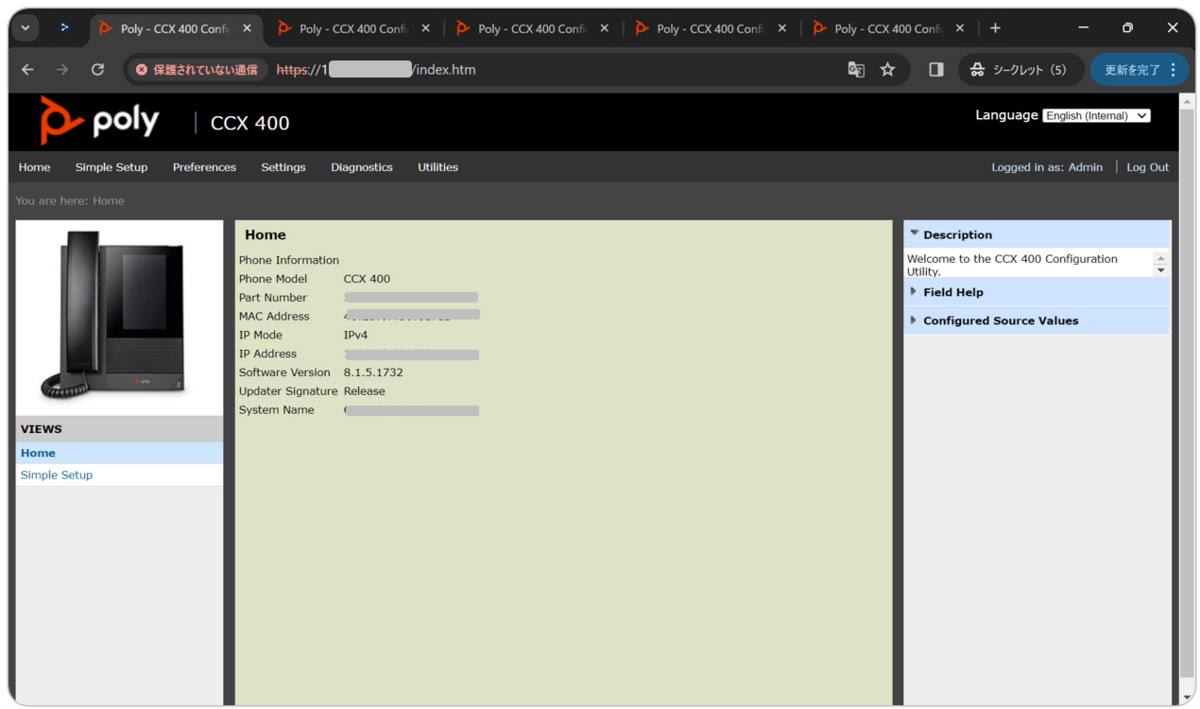Click the IP Mode value IPv4

click(x=355, y=335)
